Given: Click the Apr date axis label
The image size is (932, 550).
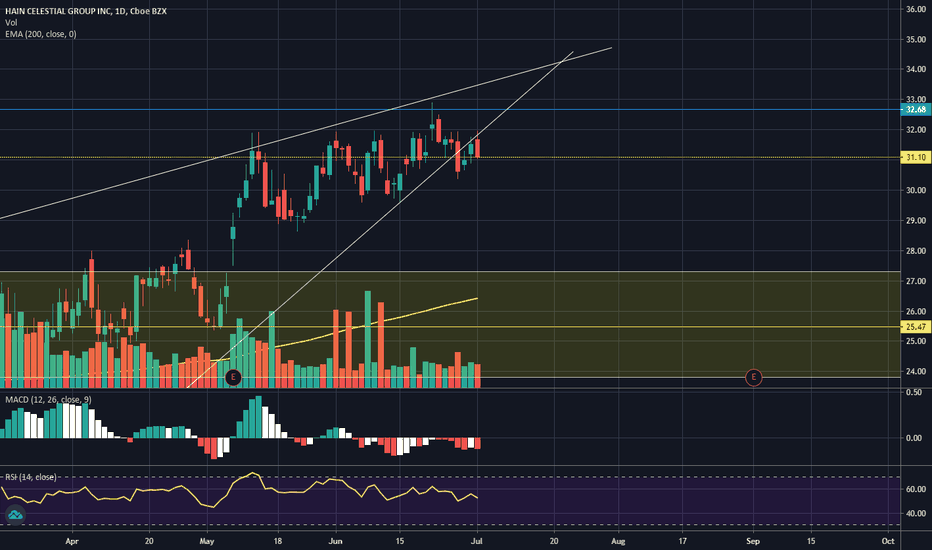Looking at the screenshot, I should (72, 541).
